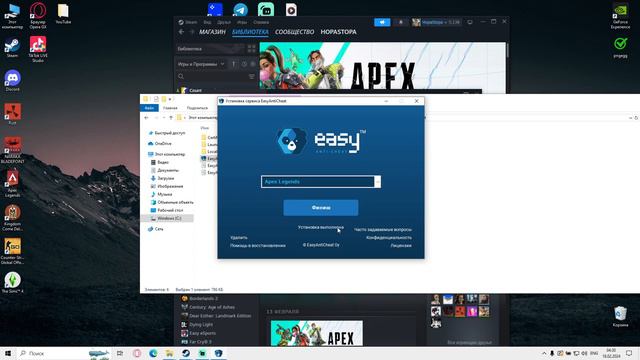Image resolution: width=640 pixels, height=360 pixels.
Task: Open Steam notifications bell
Action: pyautogui.click(x=400, y=22)
